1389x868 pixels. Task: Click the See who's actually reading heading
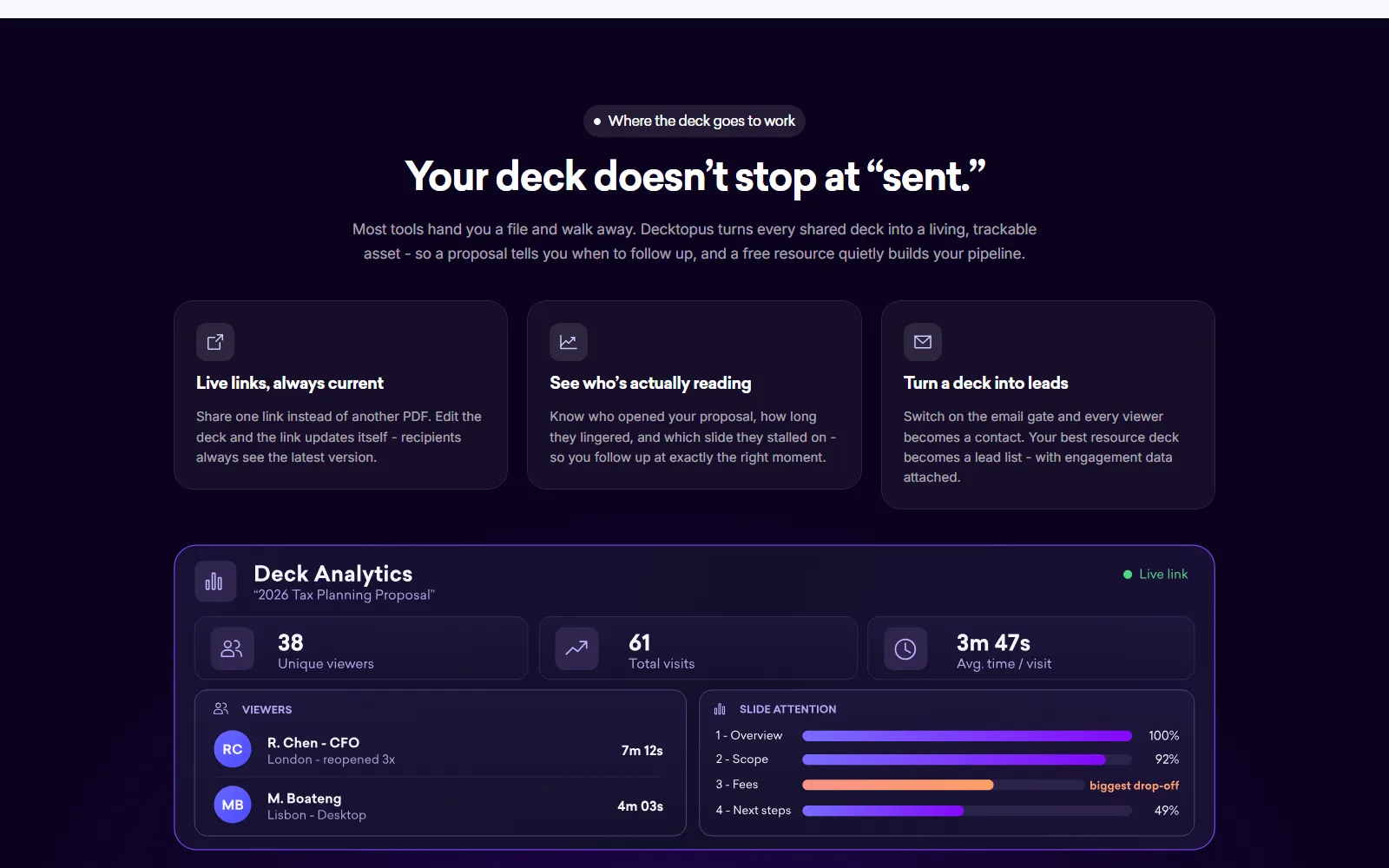coord(650,383)
